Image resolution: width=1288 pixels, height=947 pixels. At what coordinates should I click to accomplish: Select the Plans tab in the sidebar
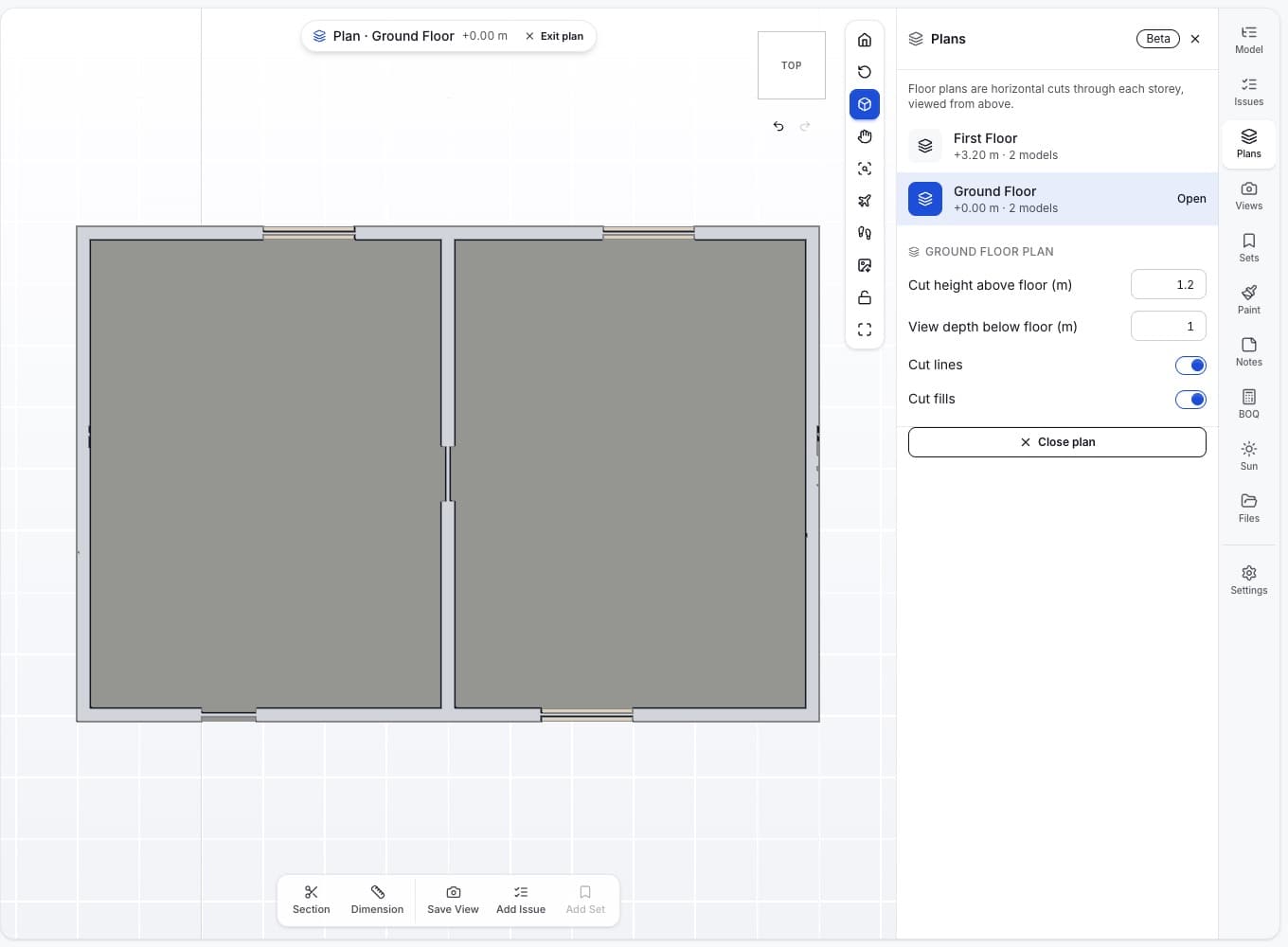(x=1248, y=144)
